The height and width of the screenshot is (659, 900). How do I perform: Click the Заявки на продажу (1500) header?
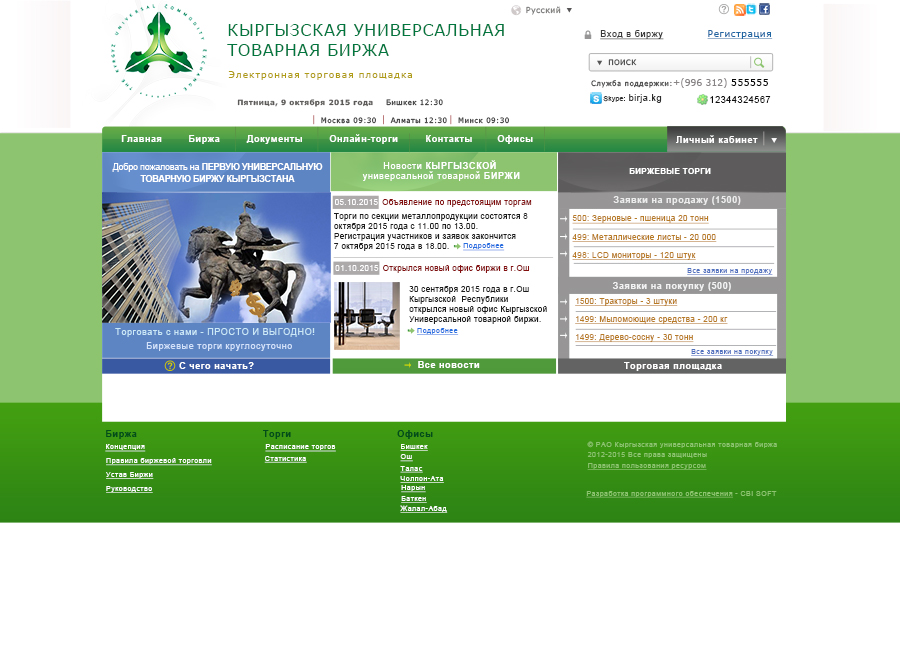point(677,200)
